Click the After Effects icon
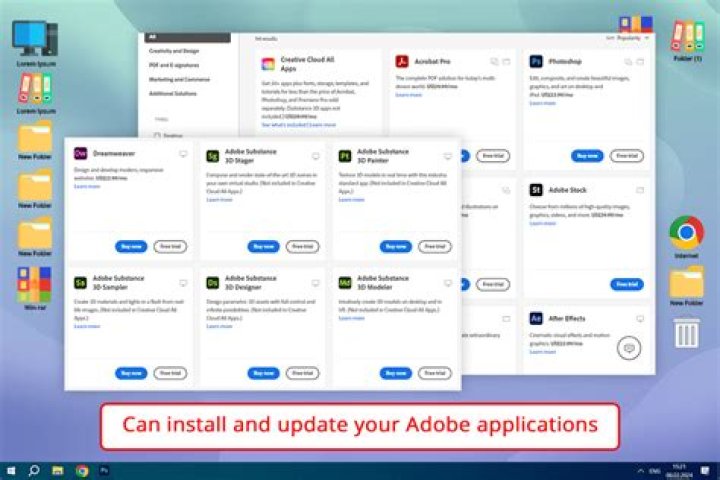 pyautogui.click(x=536, y=317)
